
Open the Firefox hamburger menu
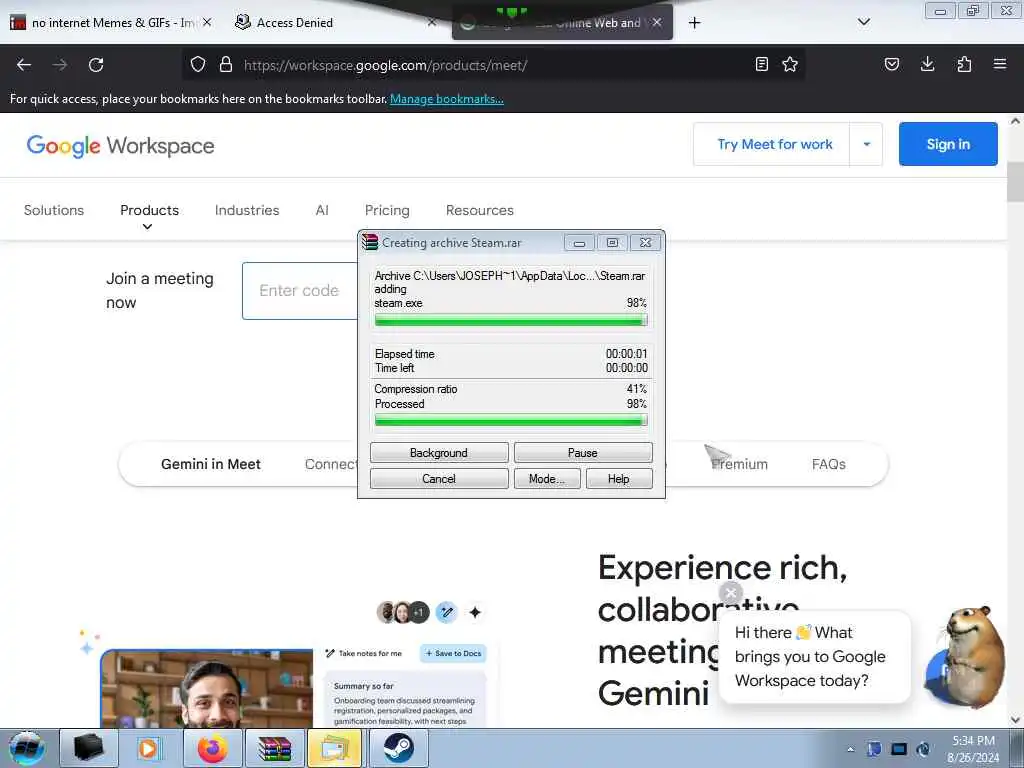click(x=1000, y=64)
